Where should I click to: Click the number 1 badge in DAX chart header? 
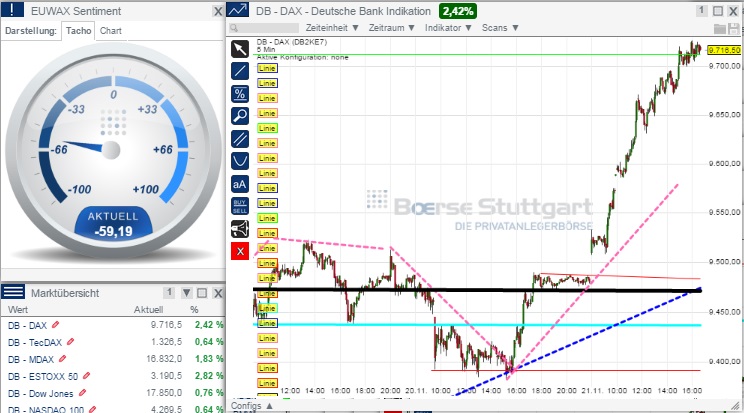point(702,10)
